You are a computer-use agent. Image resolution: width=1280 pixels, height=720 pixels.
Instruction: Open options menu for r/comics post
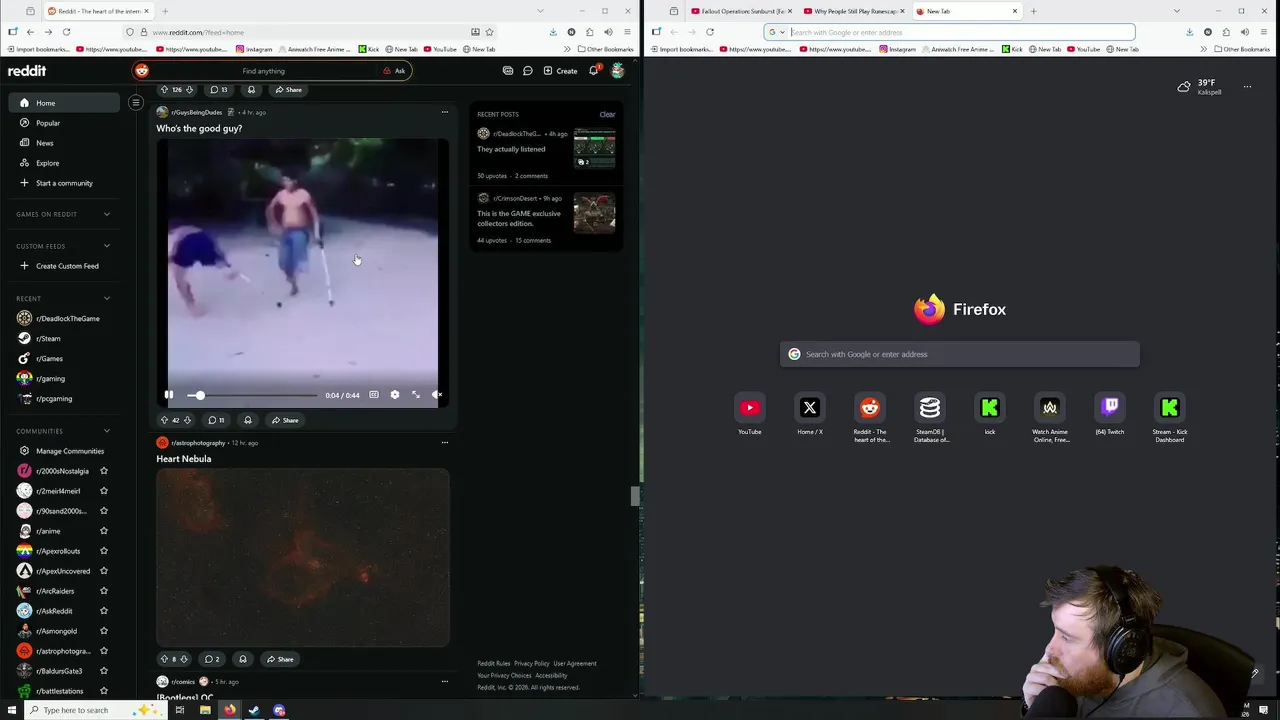pos(445,682)
